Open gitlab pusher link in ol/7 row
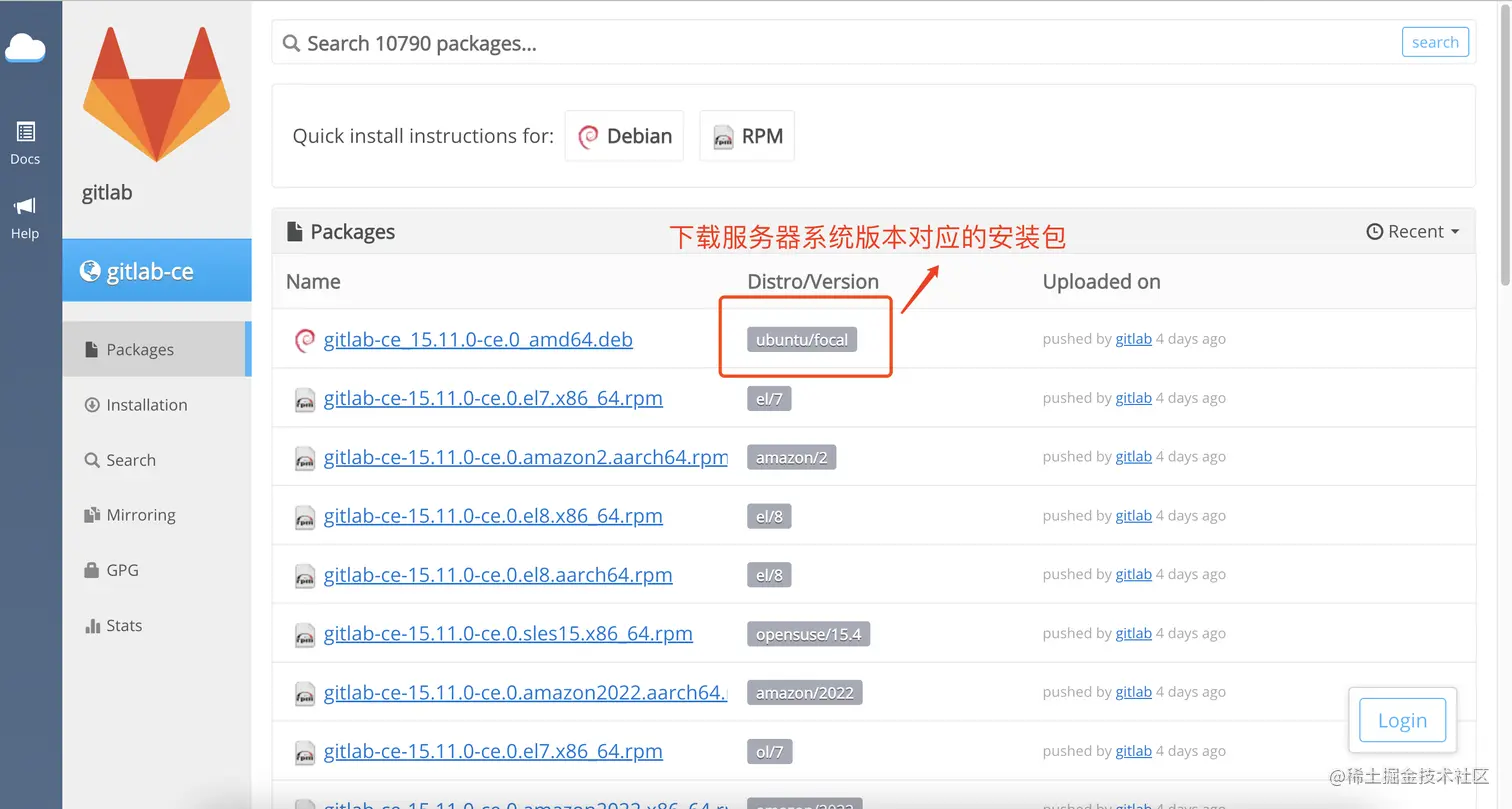Image resolution: width=1512 pixels, height=809 pixels. coord(1133,751)
